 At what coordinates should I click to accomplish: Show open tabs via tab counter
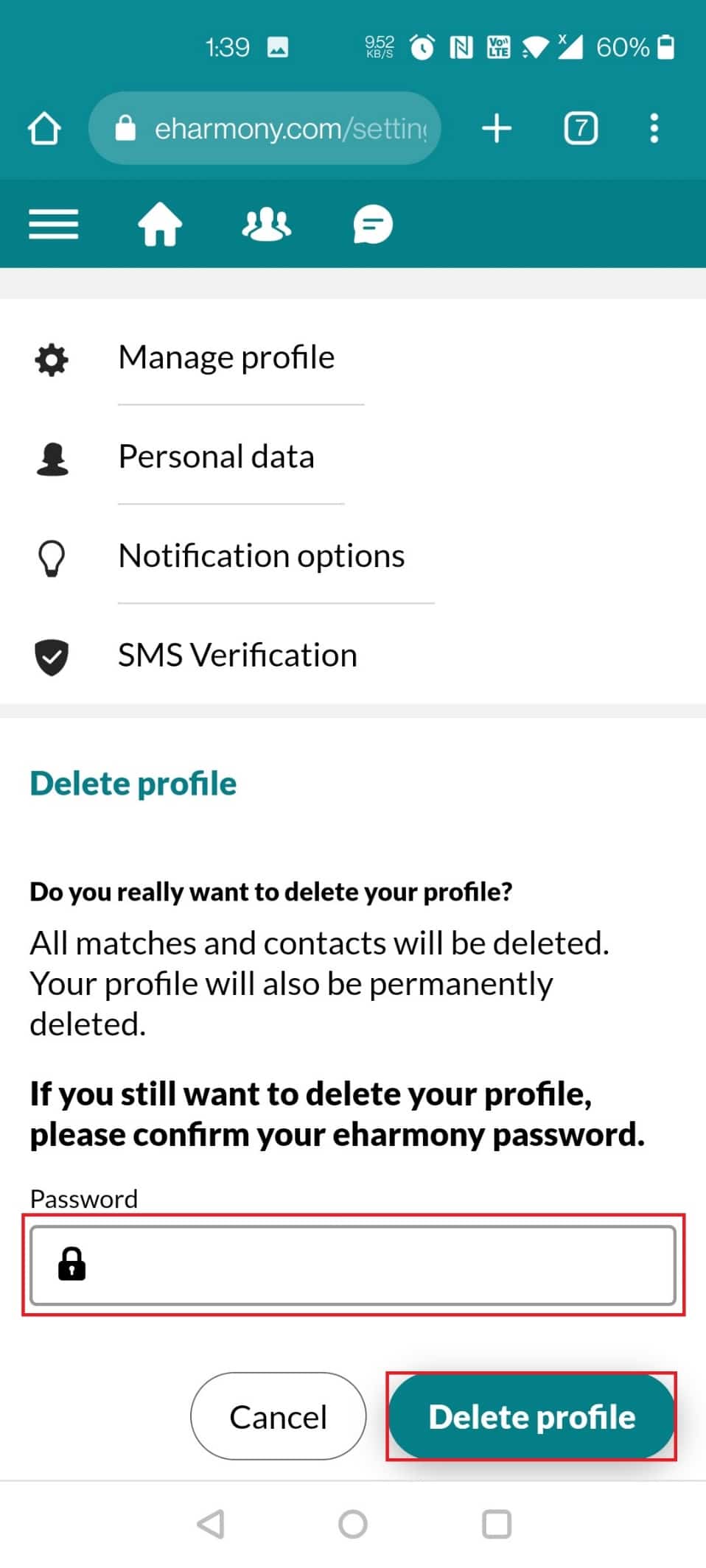[581, 128]
